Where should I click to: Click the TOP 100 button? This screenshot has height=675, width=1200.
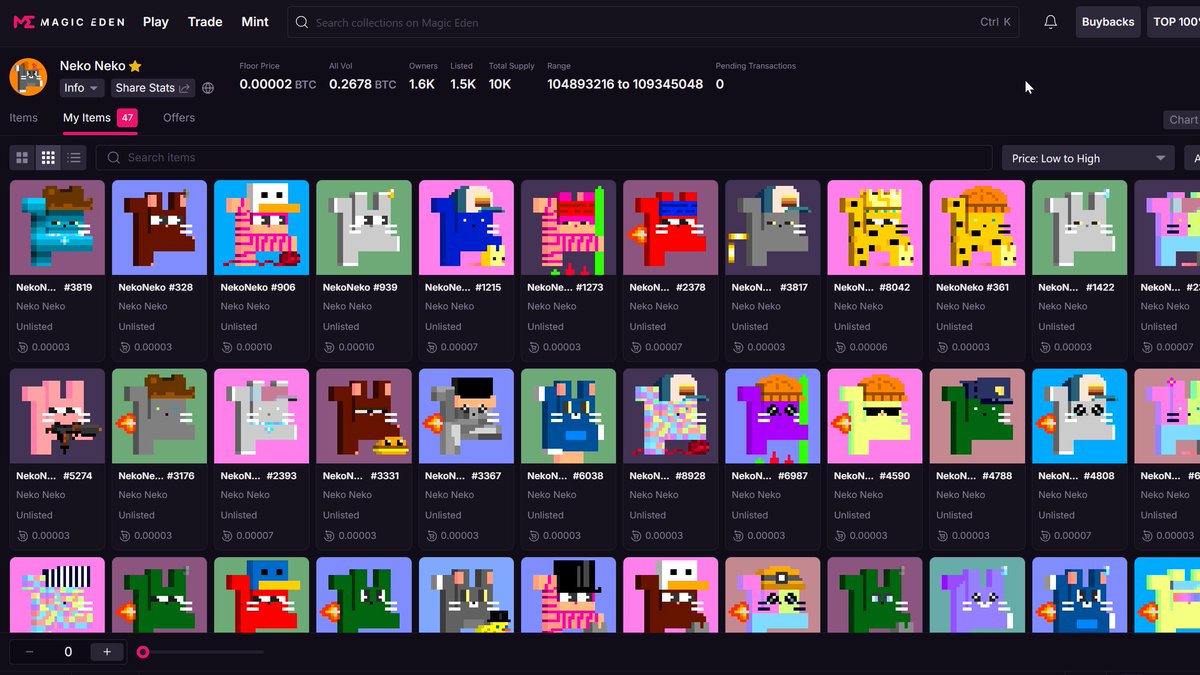point(1174,22)
